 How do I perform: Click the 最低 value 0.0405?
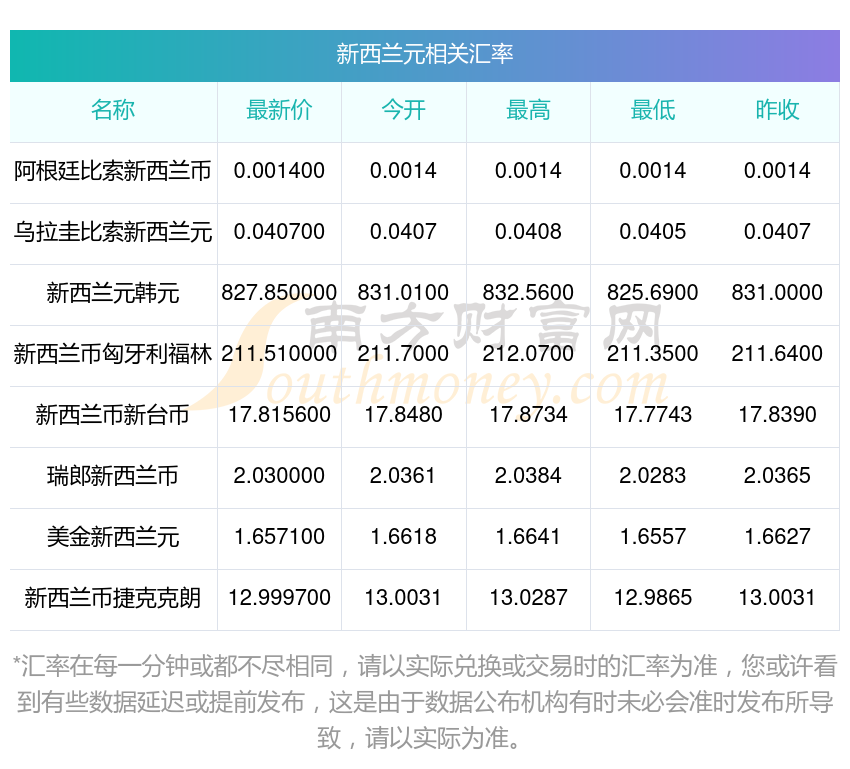tap(653, 232)
